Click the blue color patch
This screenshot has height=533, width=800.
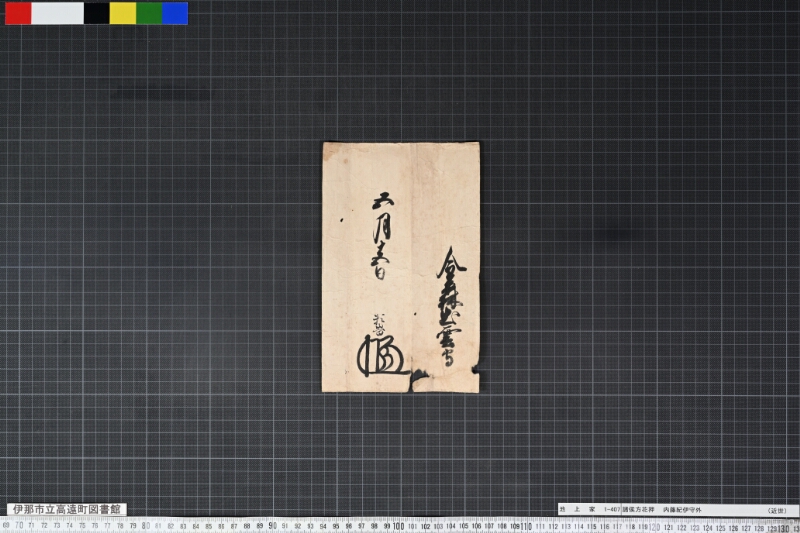click(x=175, y=13)
